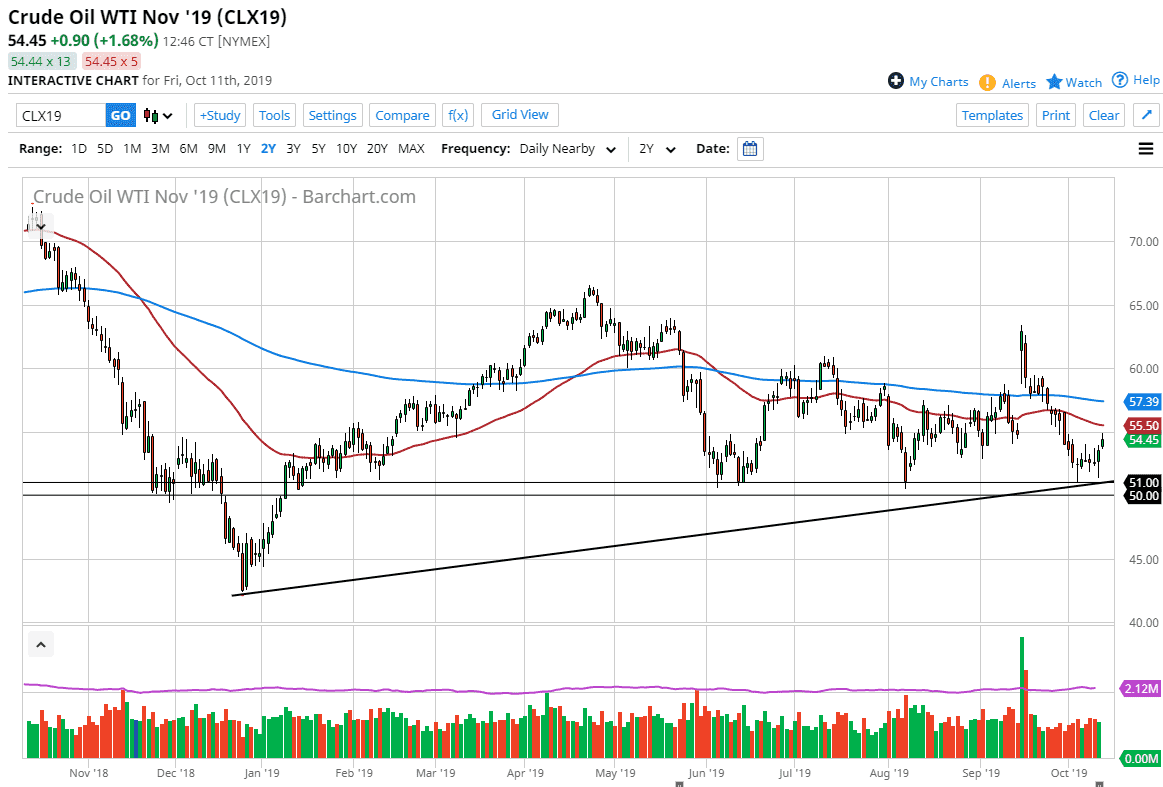This screenshot has width=1163, height=787.
Task: Open Help via the question mark icon
Action: point(1120,80)
